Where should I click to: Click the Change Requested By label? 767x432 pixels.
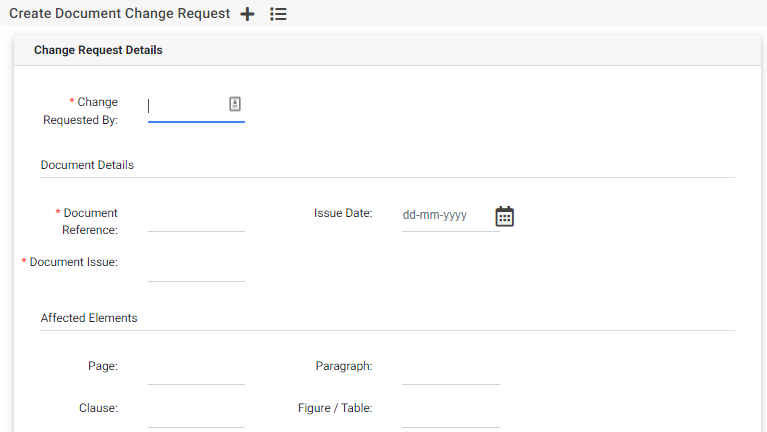82,111
